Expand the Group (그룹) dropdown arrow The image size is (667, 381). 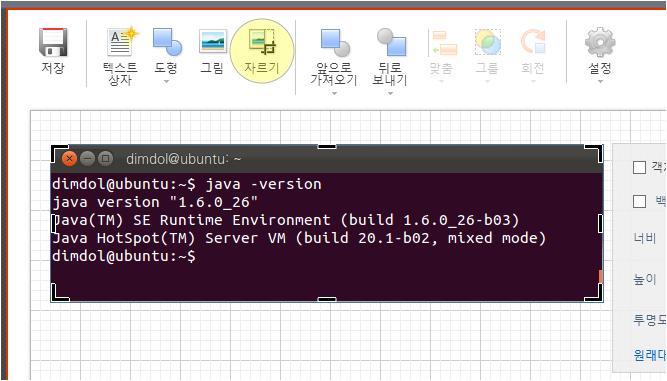[487, 81]
